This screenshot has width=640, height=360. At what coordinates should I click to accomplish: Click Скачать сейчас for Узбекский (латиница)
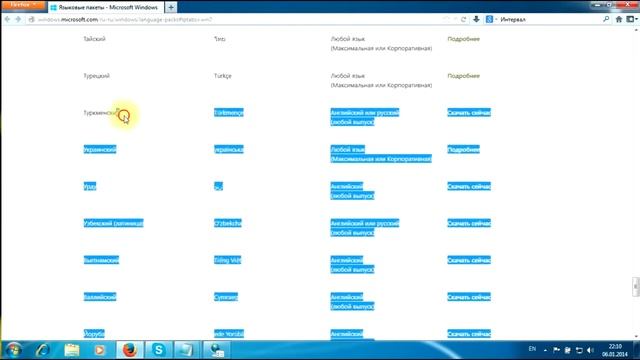click(469, 223)
